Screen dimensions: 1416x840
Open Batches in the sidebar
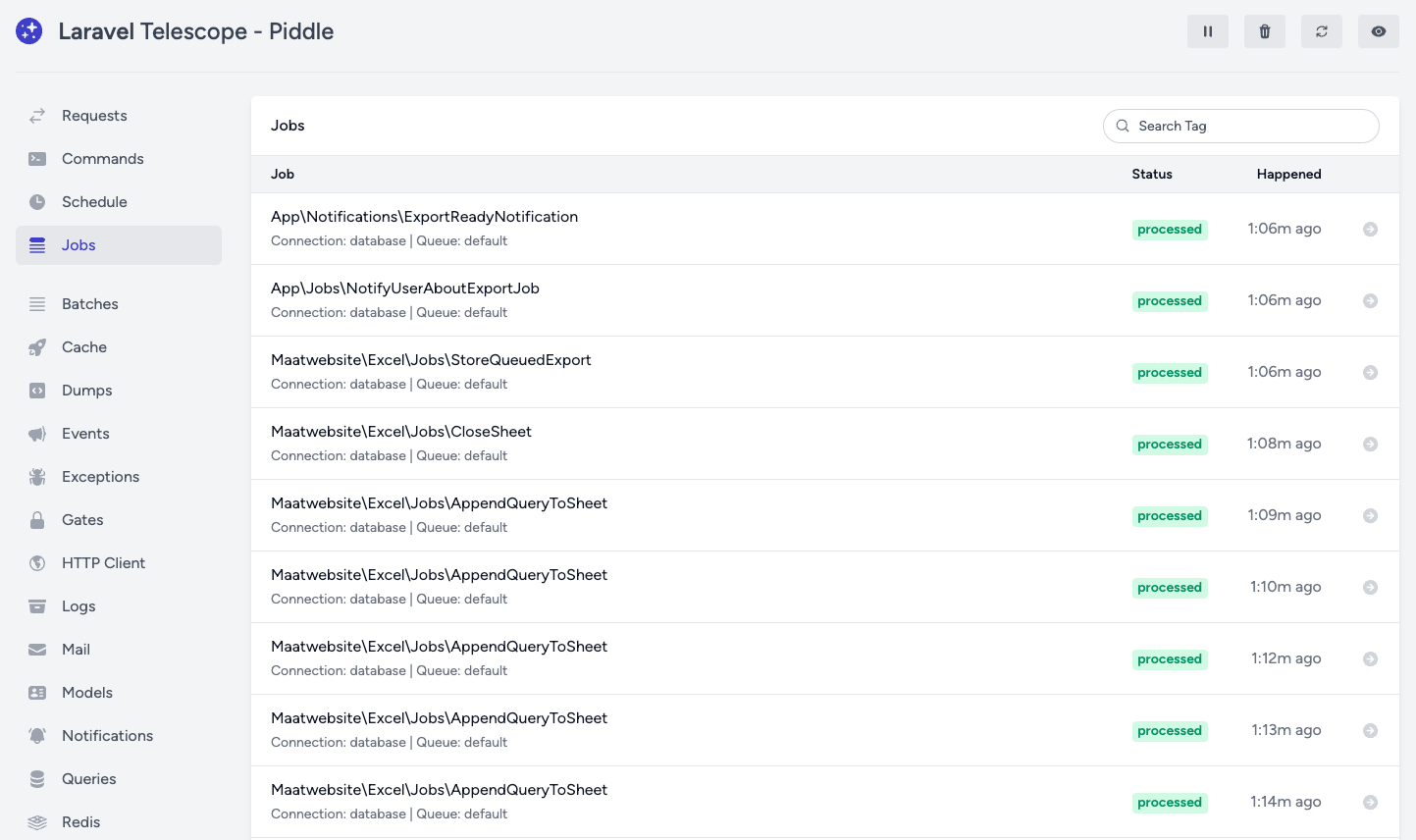119,304
